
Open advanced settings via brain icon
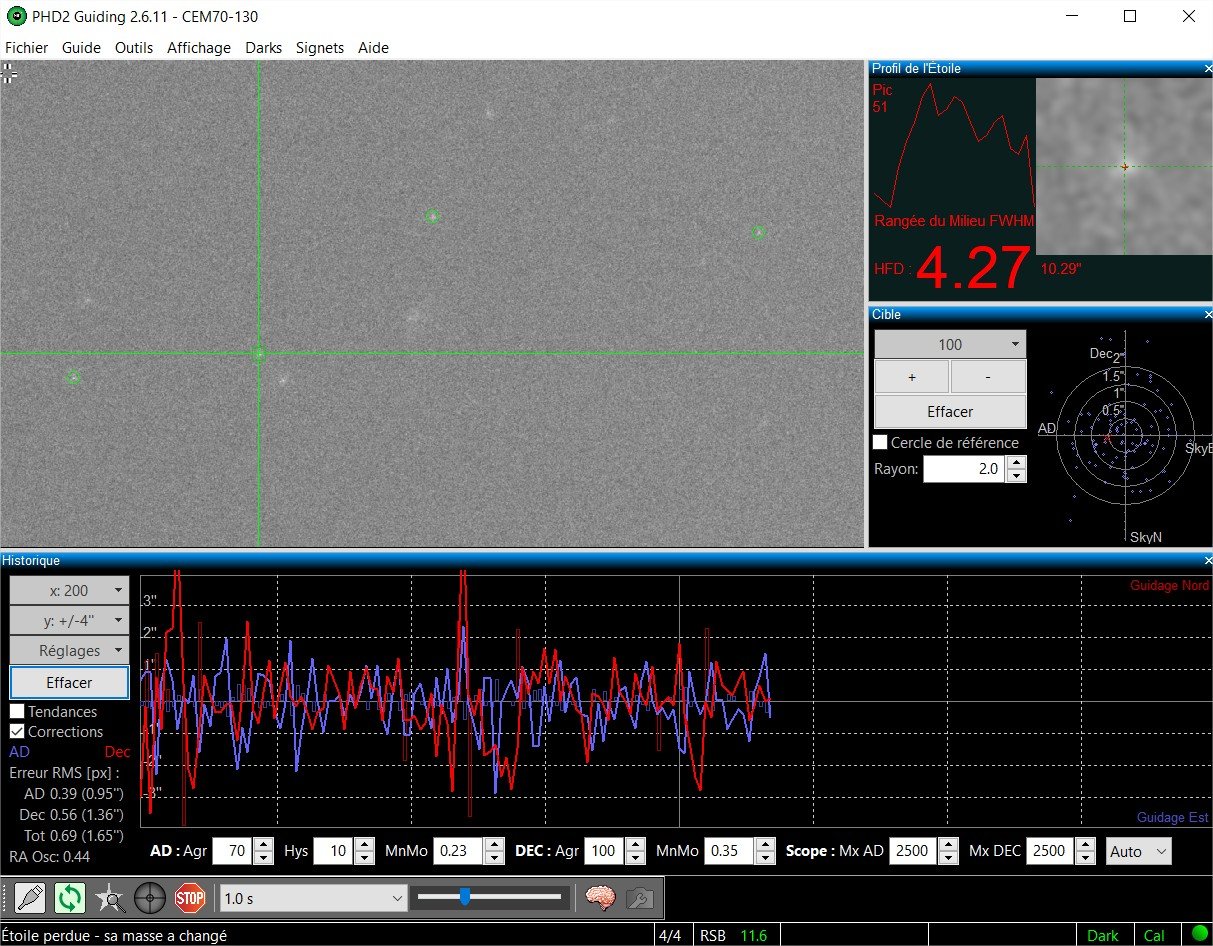(600, 898)
